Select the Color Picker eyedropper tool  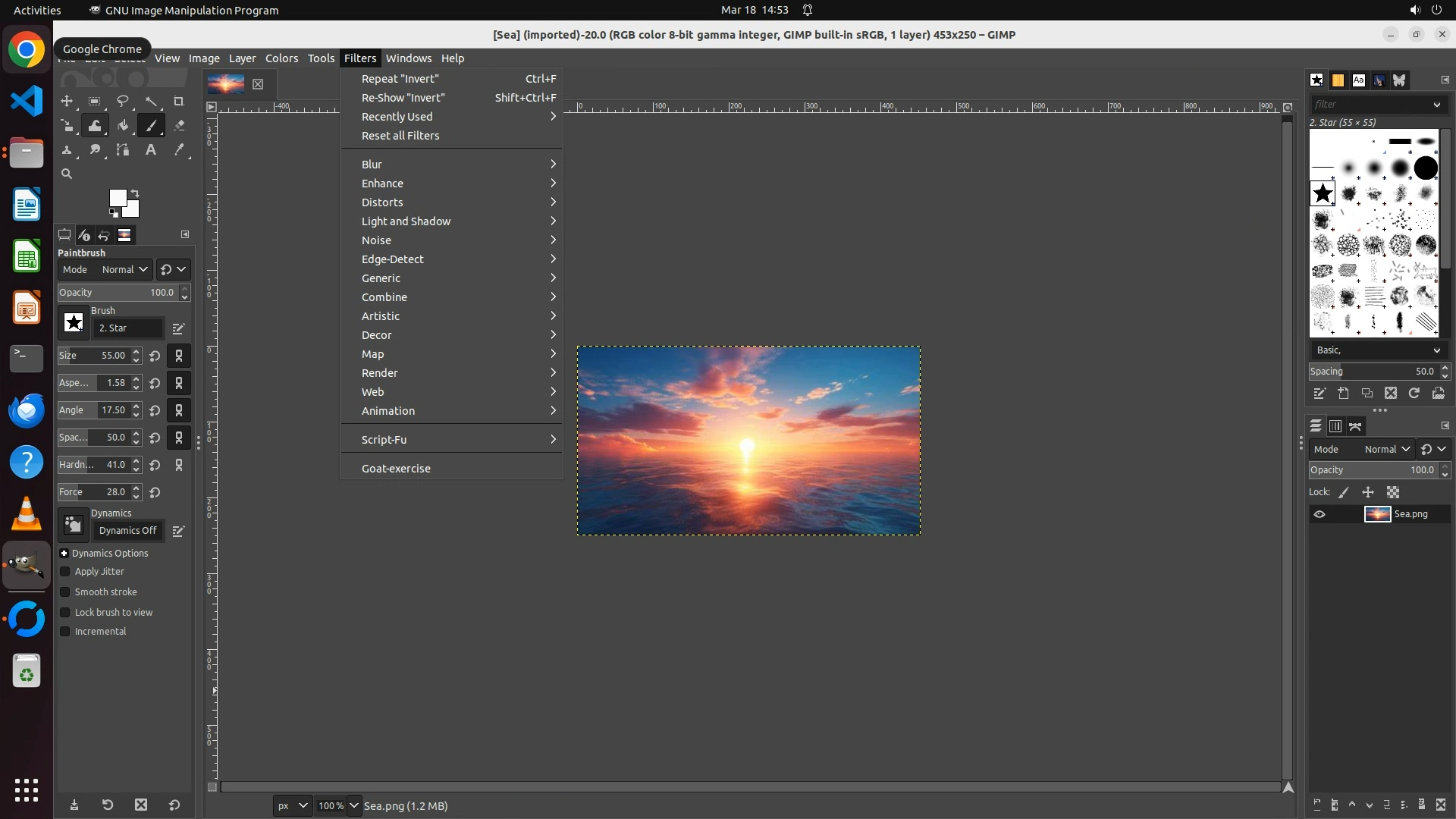coord(179,150)
